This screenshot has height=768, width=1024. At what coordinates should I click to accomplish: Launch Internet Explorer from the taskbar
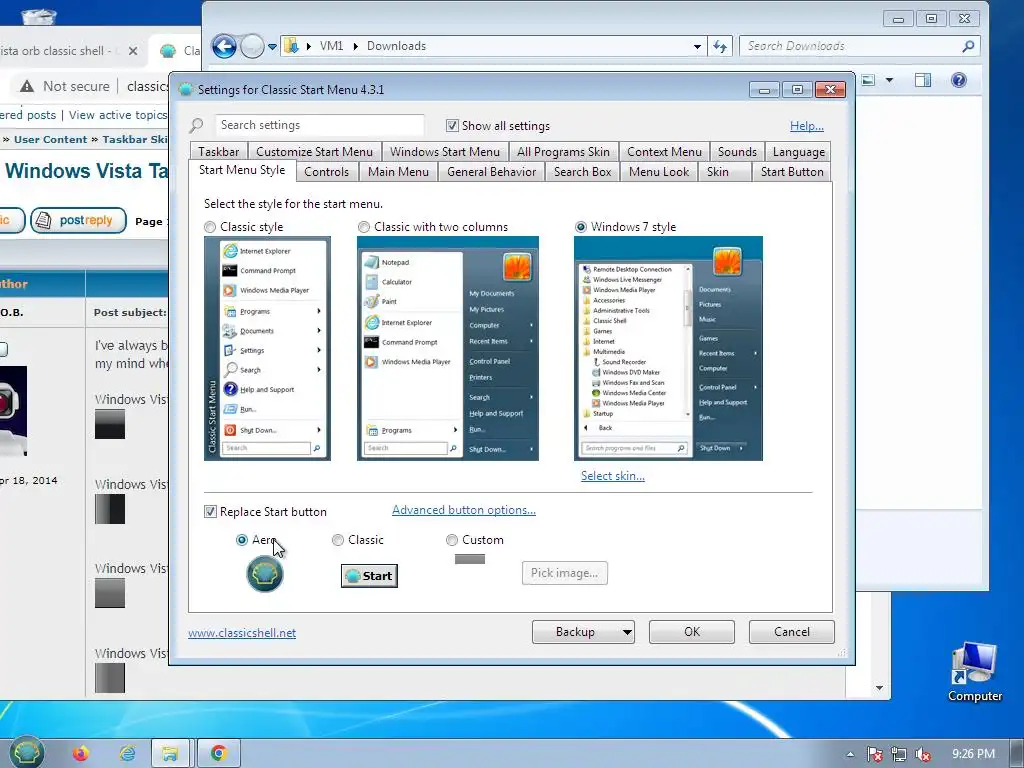point(127,754)
